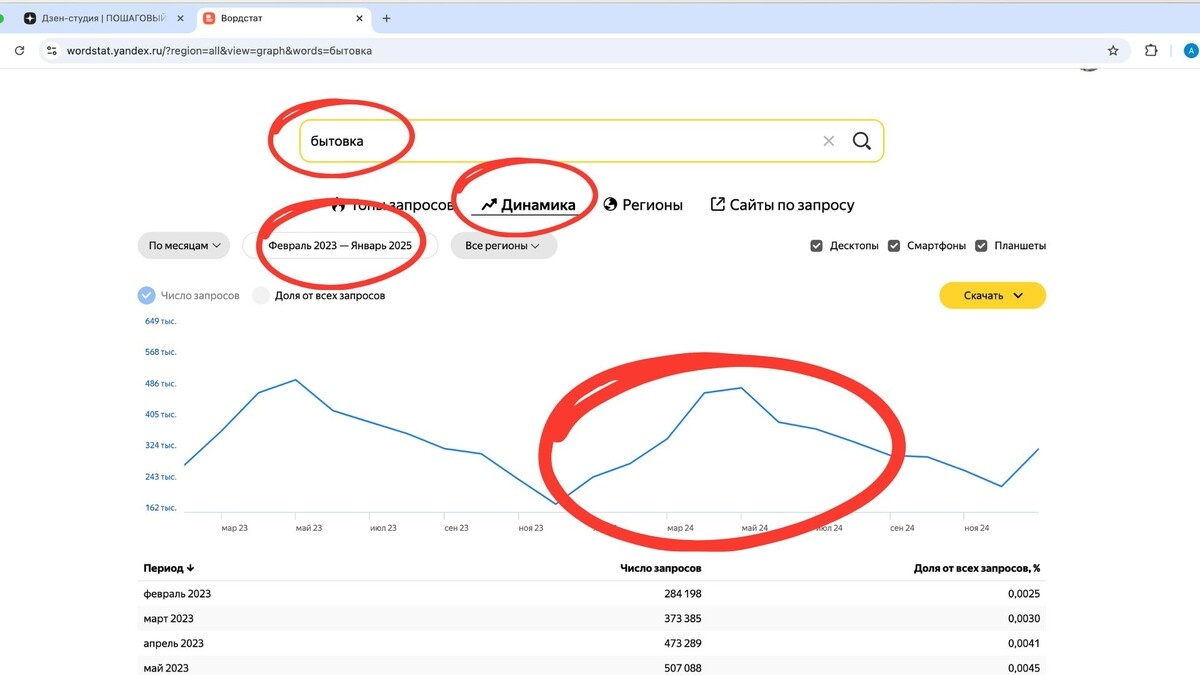
Task: Switch to Сайты по запросу tab
Action: (x=782, y=205)
